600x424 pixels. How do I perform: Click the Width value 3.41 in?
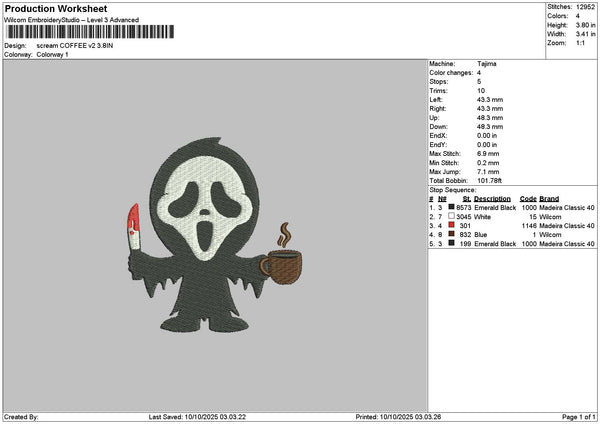[585, 34]
